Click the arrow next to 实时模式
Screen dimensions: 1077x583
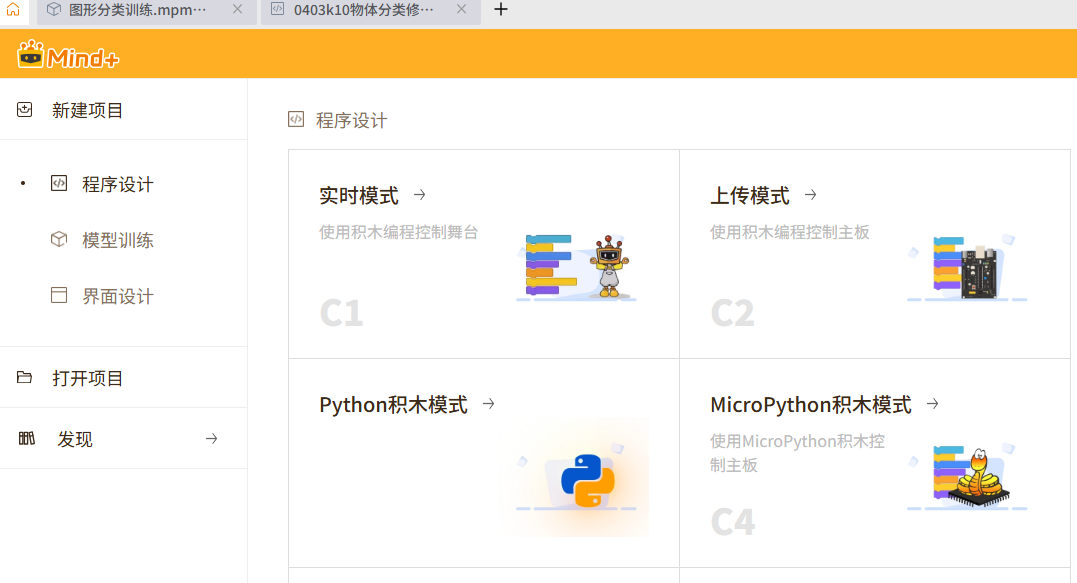click(420, 195)
